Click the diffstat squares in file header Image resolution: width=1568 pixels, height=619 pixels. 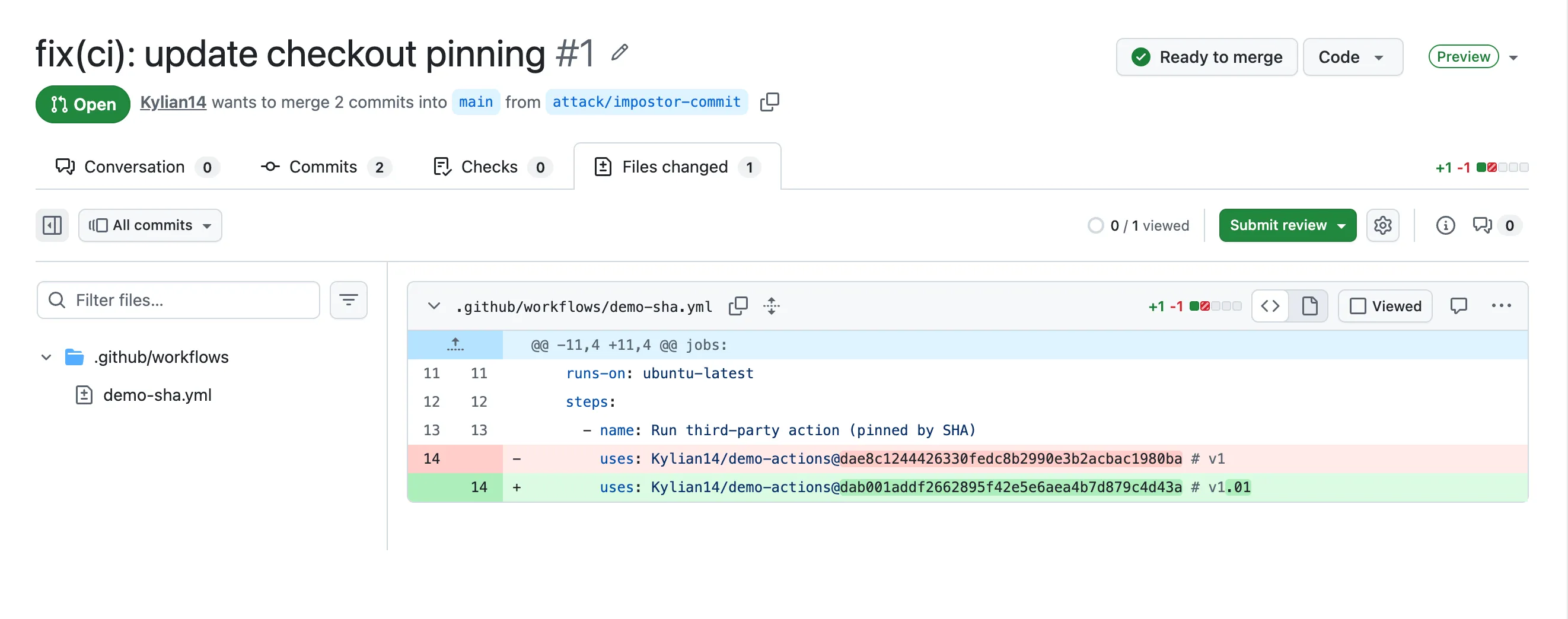tap(1215, 306)
